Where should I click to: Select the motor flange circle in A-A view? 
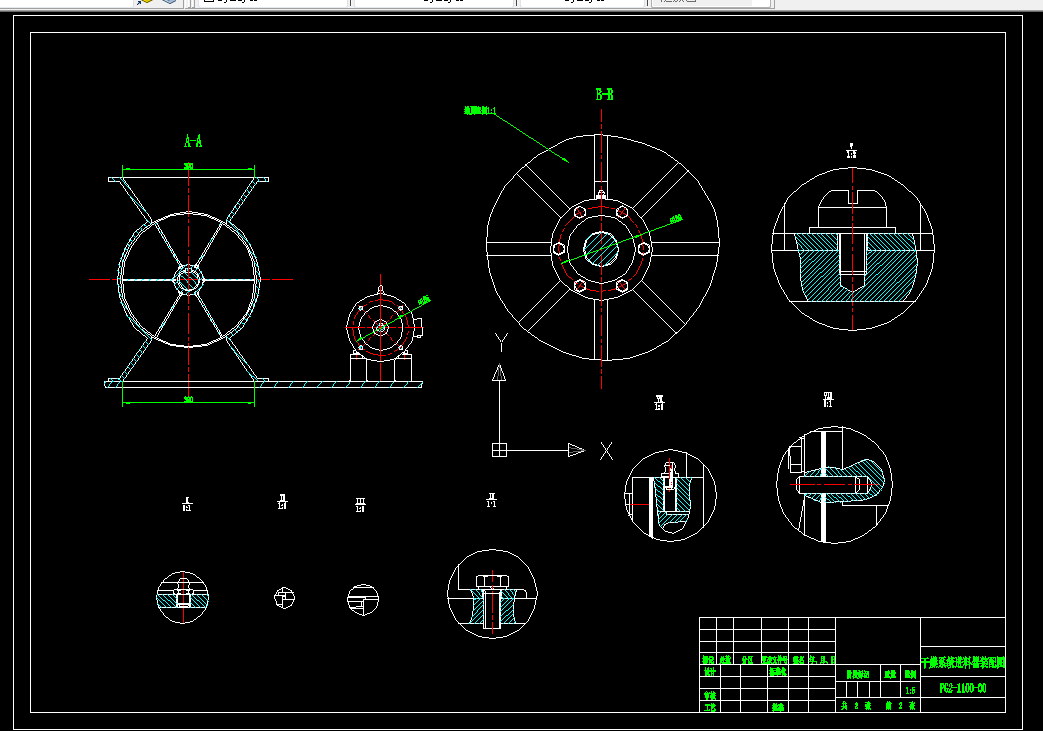point(380,327)
